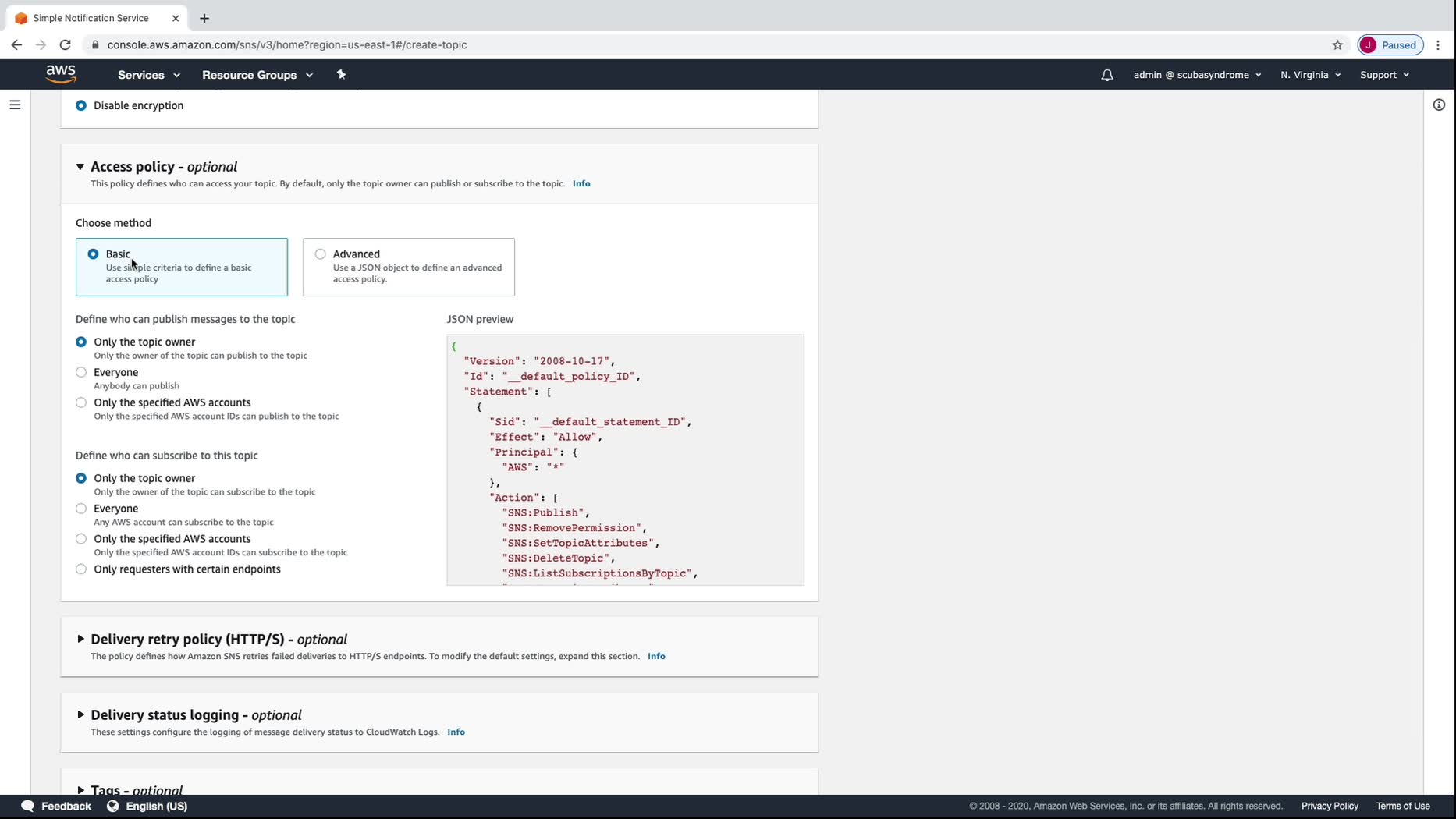Select Only requesters with certain endpoints

tap(81, 569)
